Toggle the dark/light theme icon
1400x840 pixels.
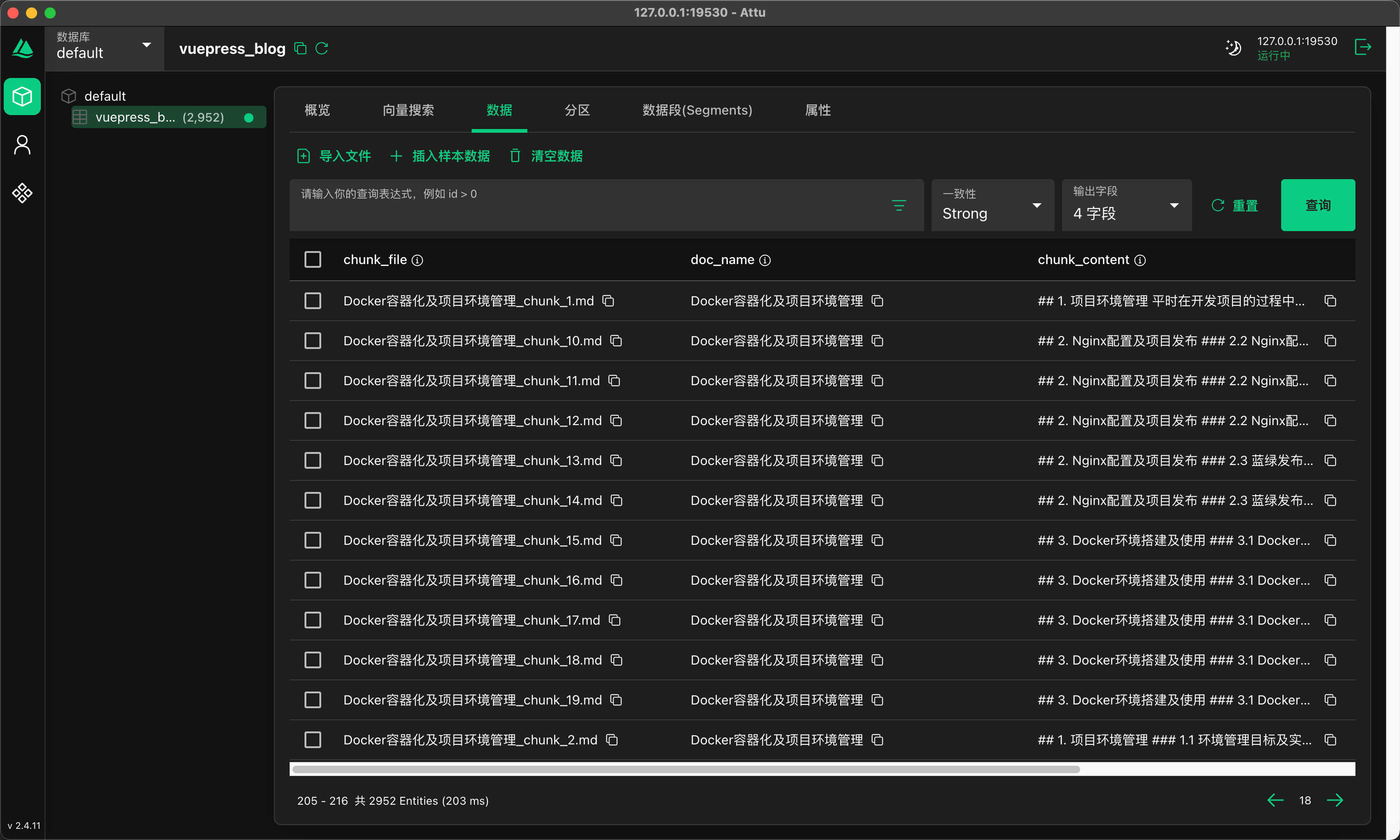(x=1233, y=48)
